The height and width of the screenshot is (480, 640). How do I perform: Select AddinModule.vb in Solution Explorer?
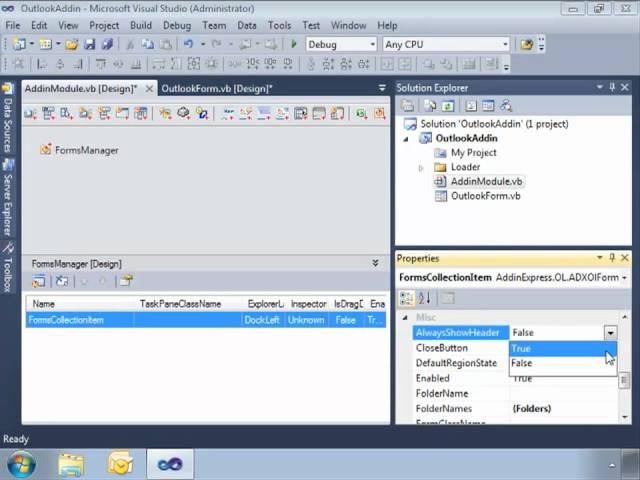(x=486, y=182)
